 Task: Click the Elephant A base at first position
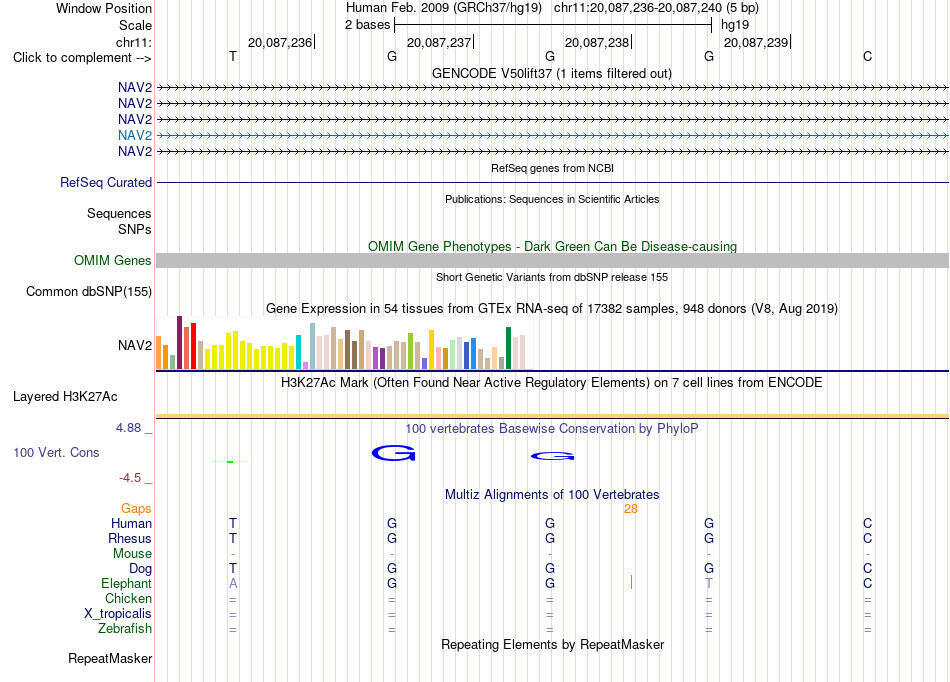click(x=233, y=583)
